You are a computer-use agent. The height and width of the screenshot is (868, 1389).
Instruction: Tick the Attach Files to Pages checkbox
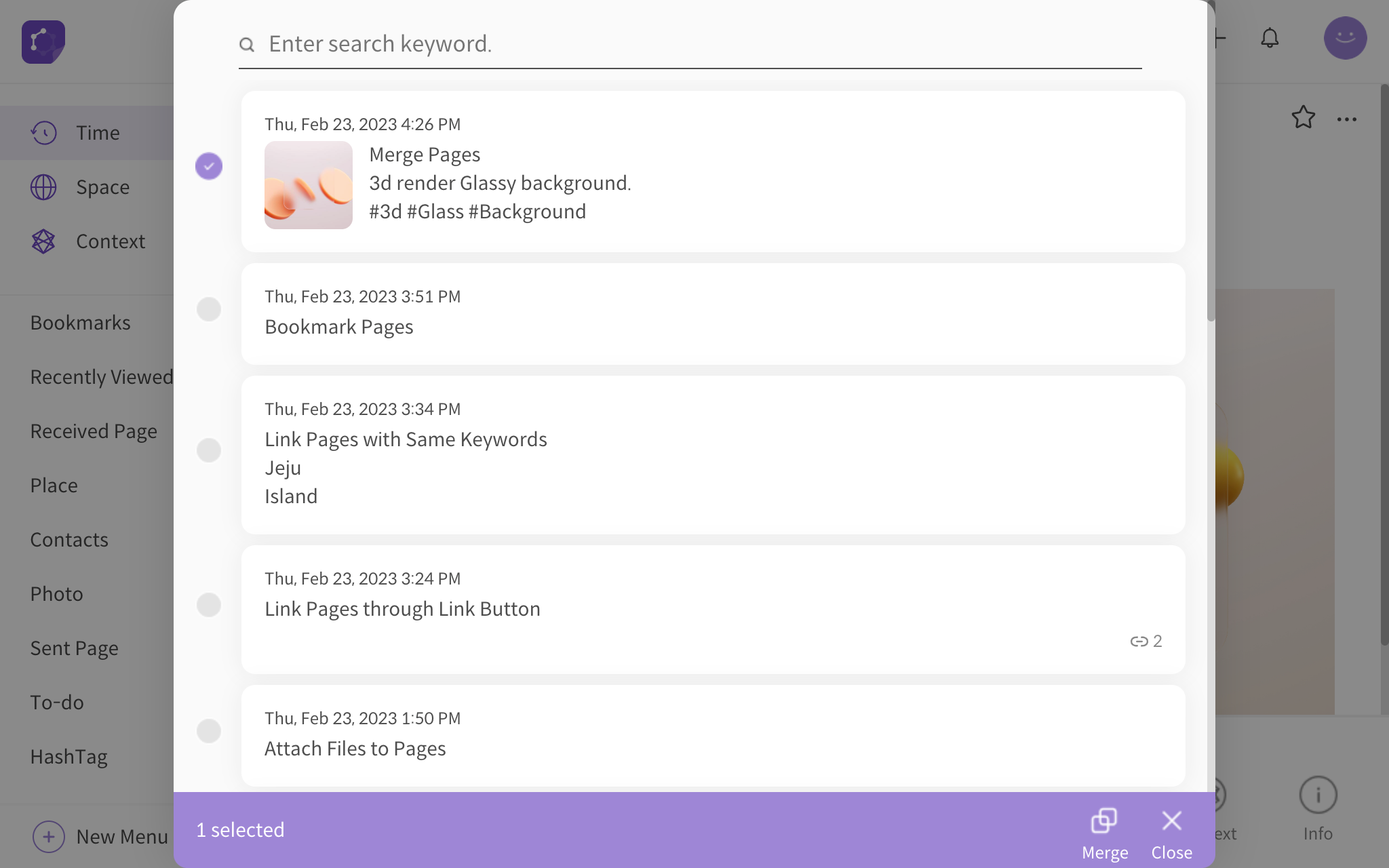coord(209,731)
